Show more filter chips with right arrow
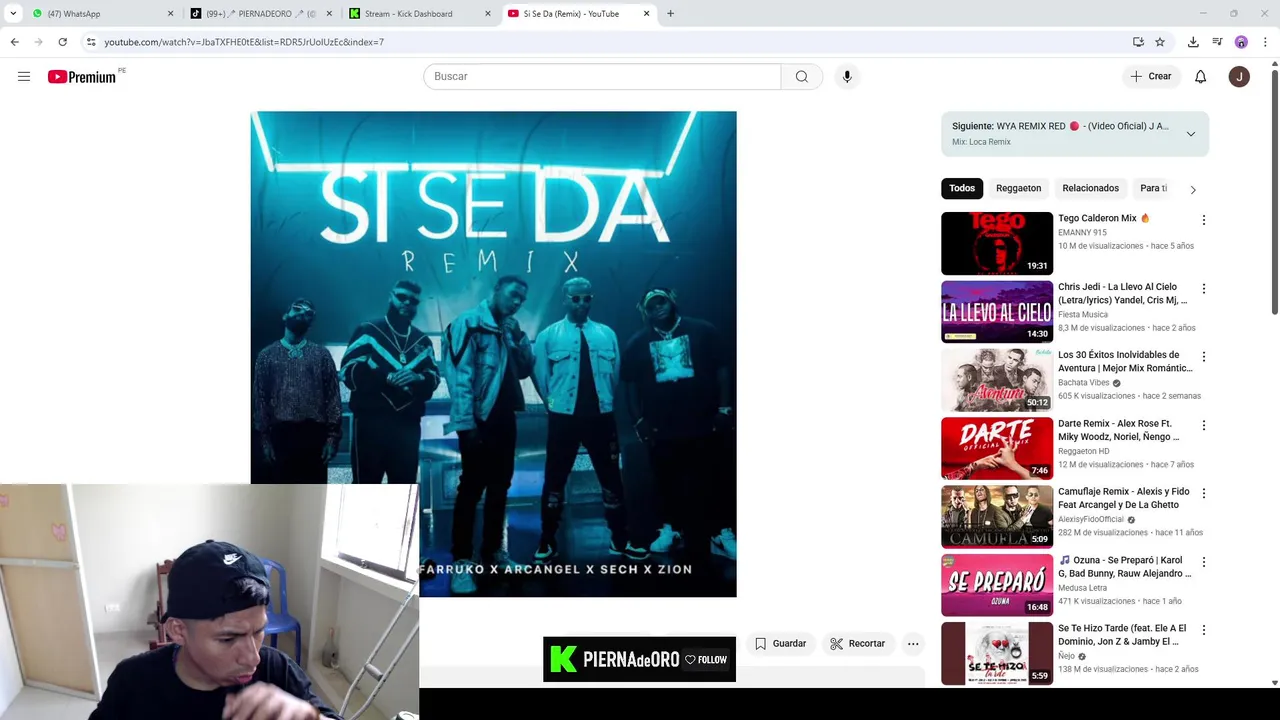1280x720 pixels. click(x=1192, y=189)
